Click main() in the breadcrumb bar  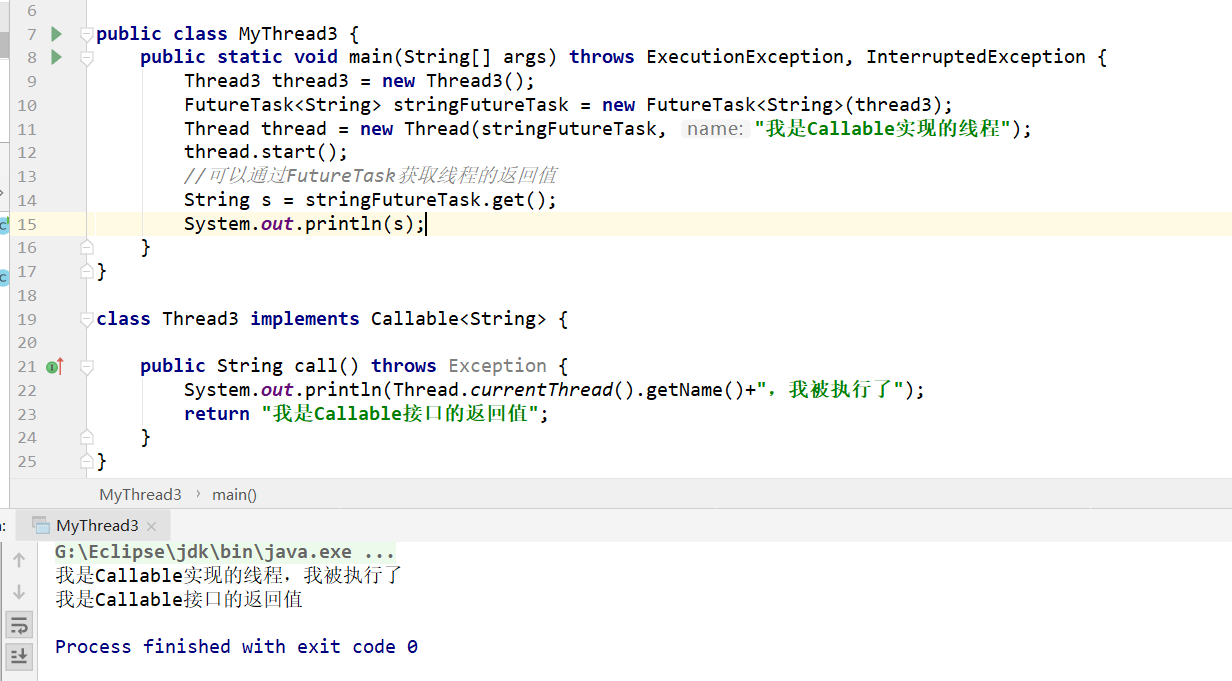[234, 495]
